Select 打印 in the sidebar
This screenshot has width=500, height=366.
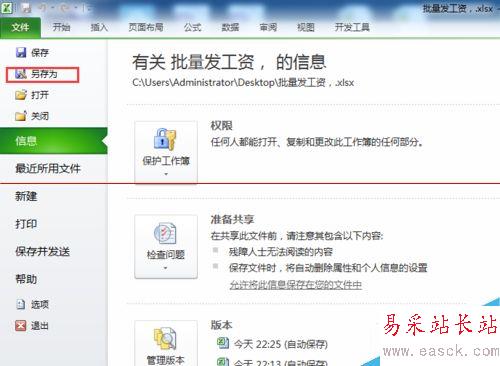pyautogui.click(x=26, y=224)
